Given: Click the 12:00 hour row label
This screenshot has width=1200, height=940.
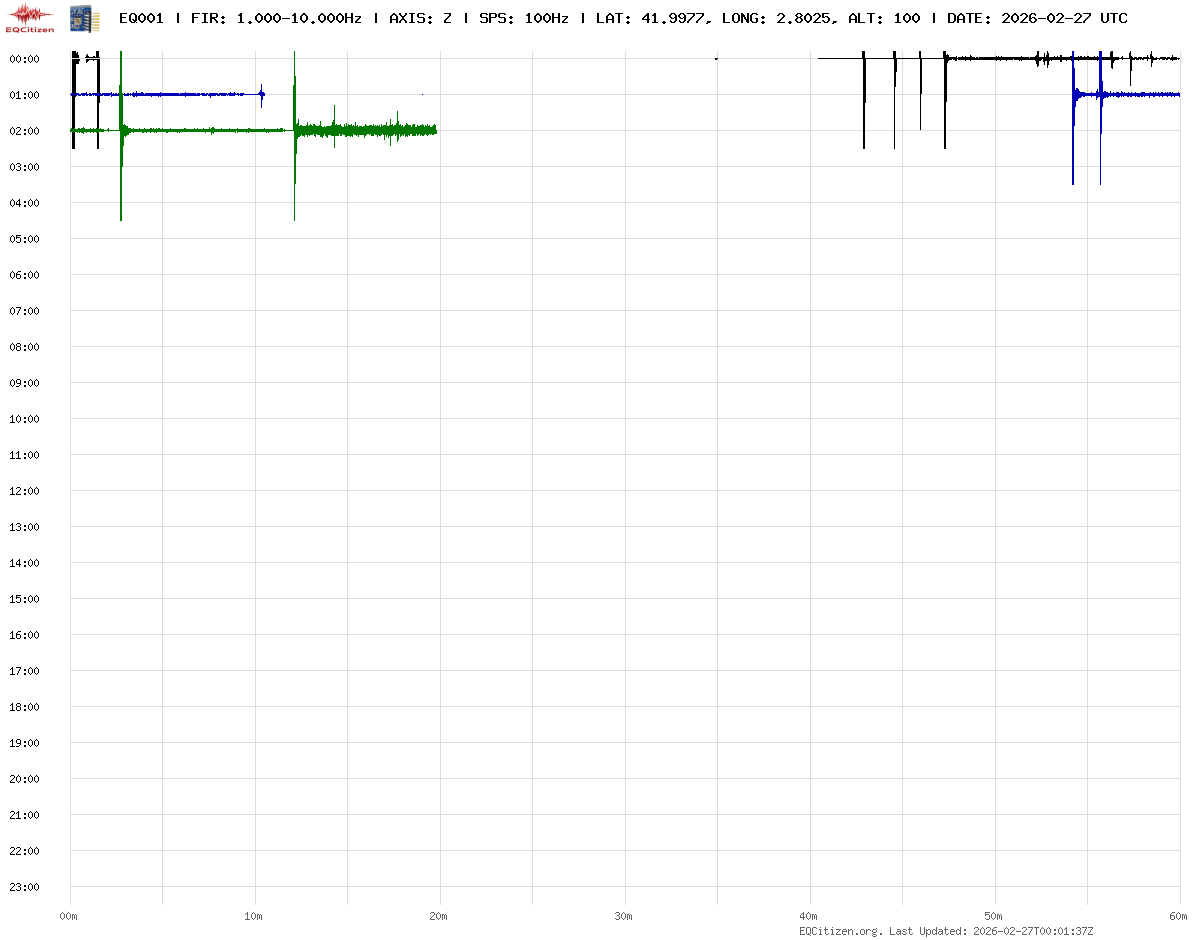Looking at the screenshot, I should pos(23,491).
